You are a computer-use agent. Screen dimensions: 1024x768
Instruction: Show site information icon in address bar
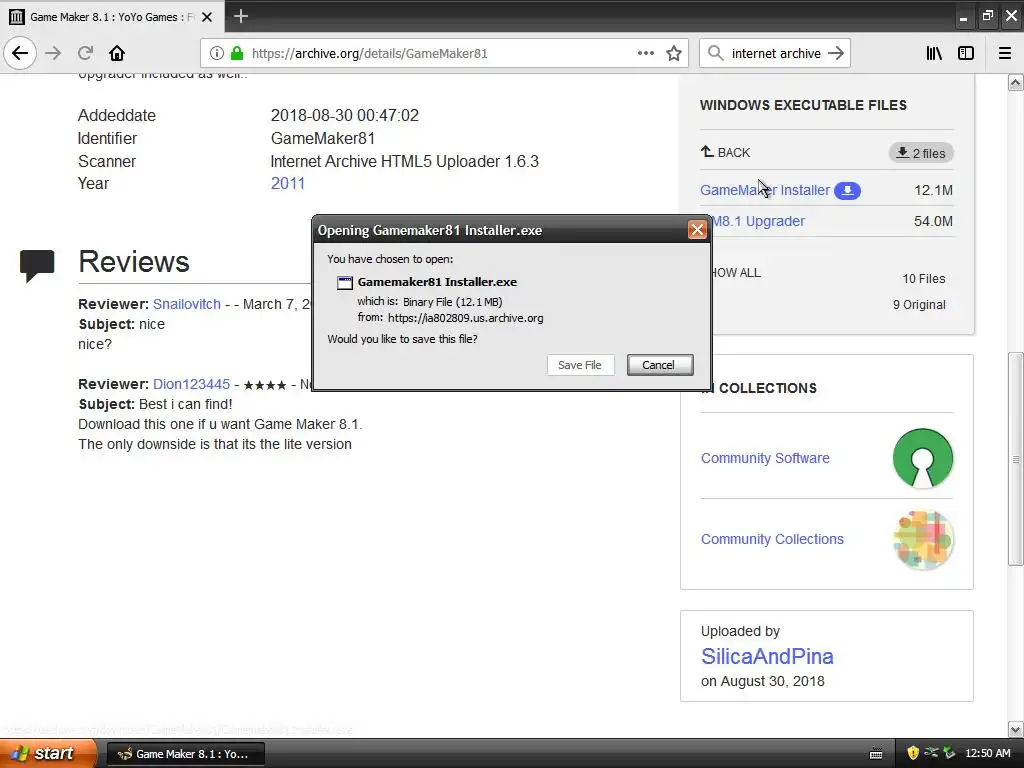(217, 54)
